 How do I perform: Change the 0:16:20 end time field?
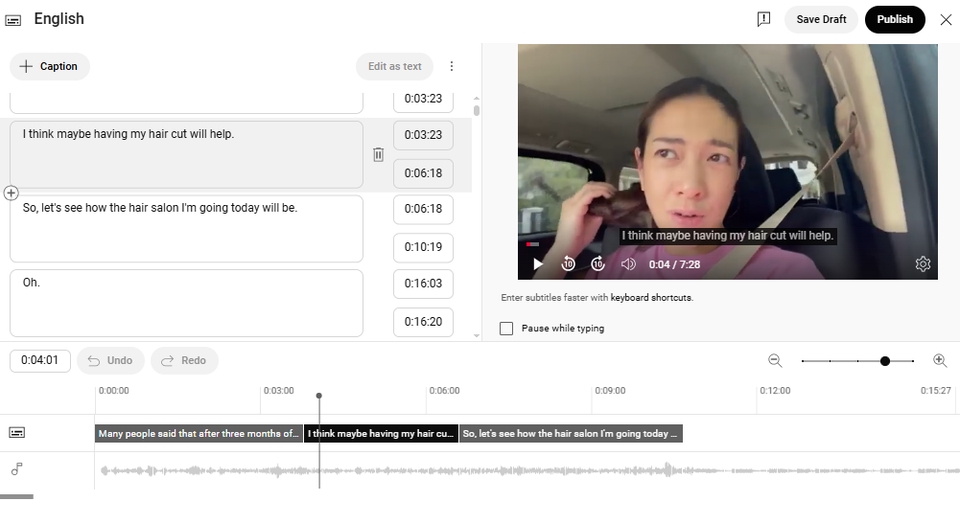pyautogui.click(x=423, y=322)
